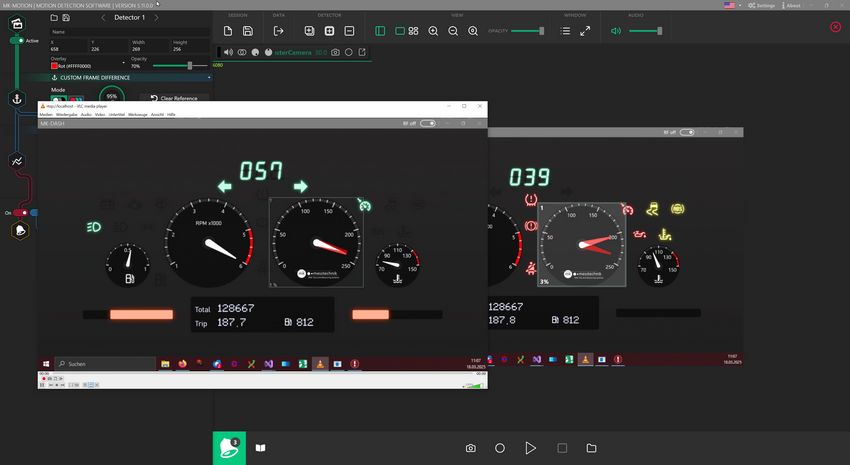The height and width of the screenshot is (465, 850).
Task: Open the Wiedergabe menu in VLC
Action: (x=67, y=115)
